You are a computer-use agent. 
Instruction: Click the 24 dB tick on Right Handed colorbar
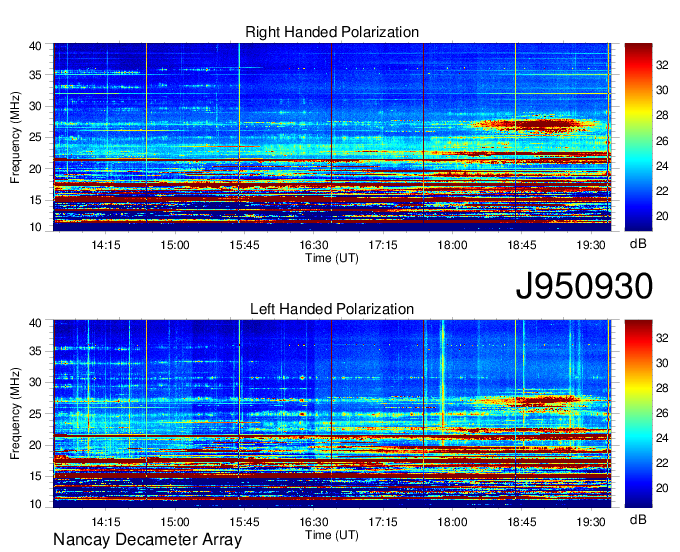click(x=662, y=166)
